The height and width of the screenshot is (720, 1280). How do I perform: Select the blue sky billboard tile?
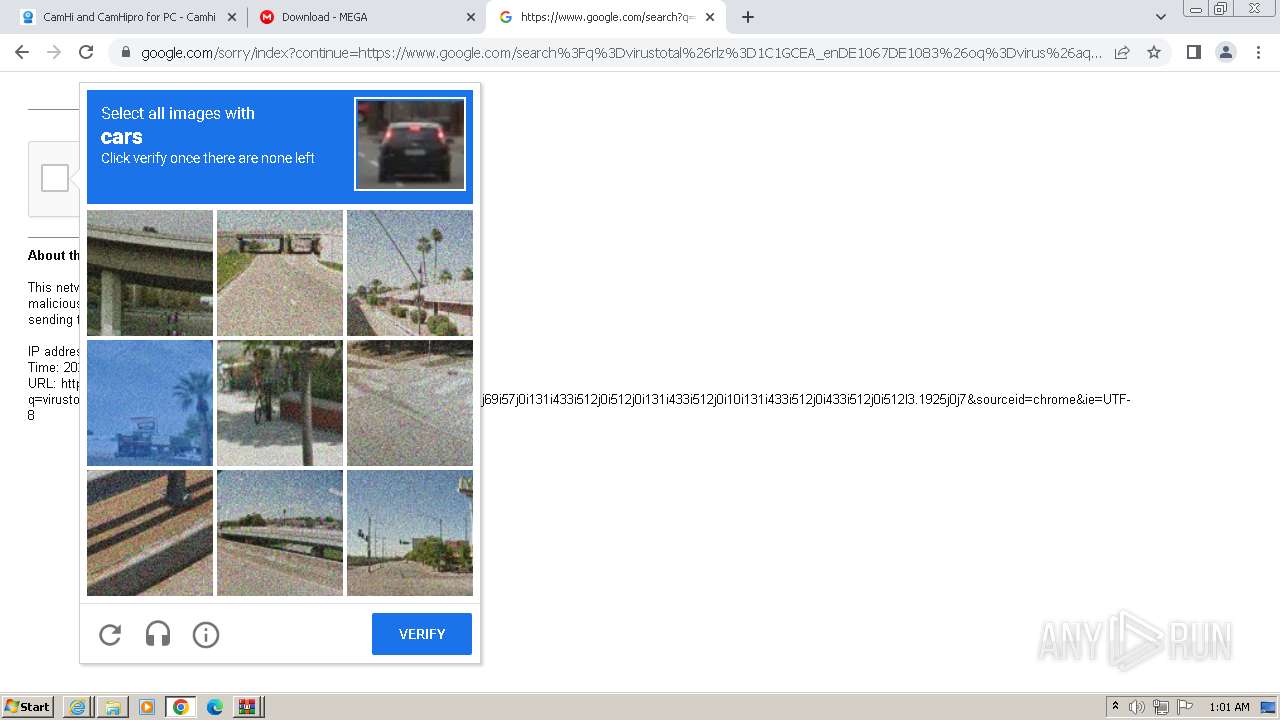point(150,403)
